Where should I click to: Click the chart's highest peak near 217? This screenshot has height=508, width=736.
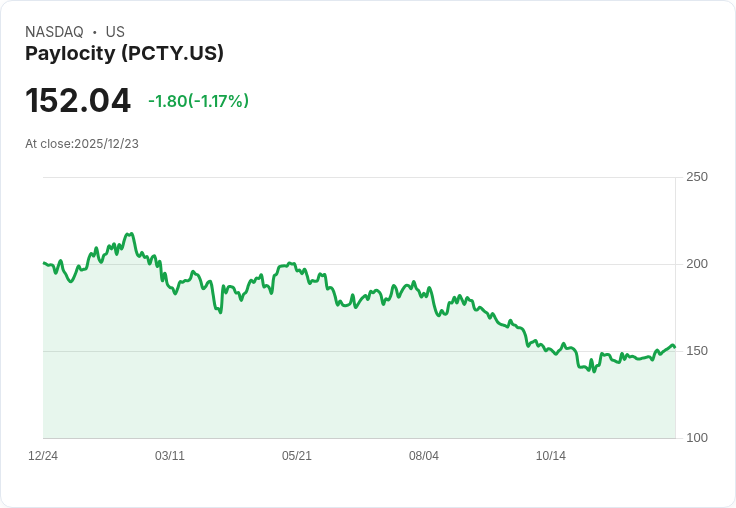(131, 234)
